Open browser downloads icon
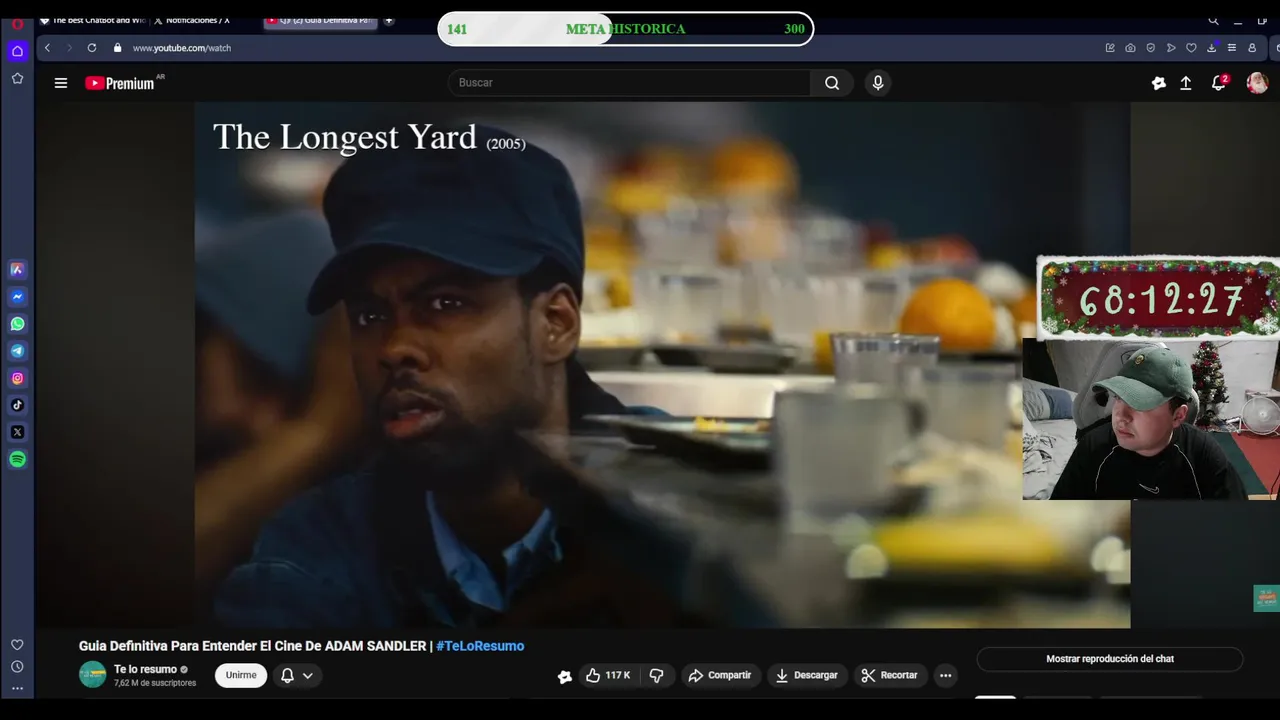1280x720 pixels. point(1212,48)
